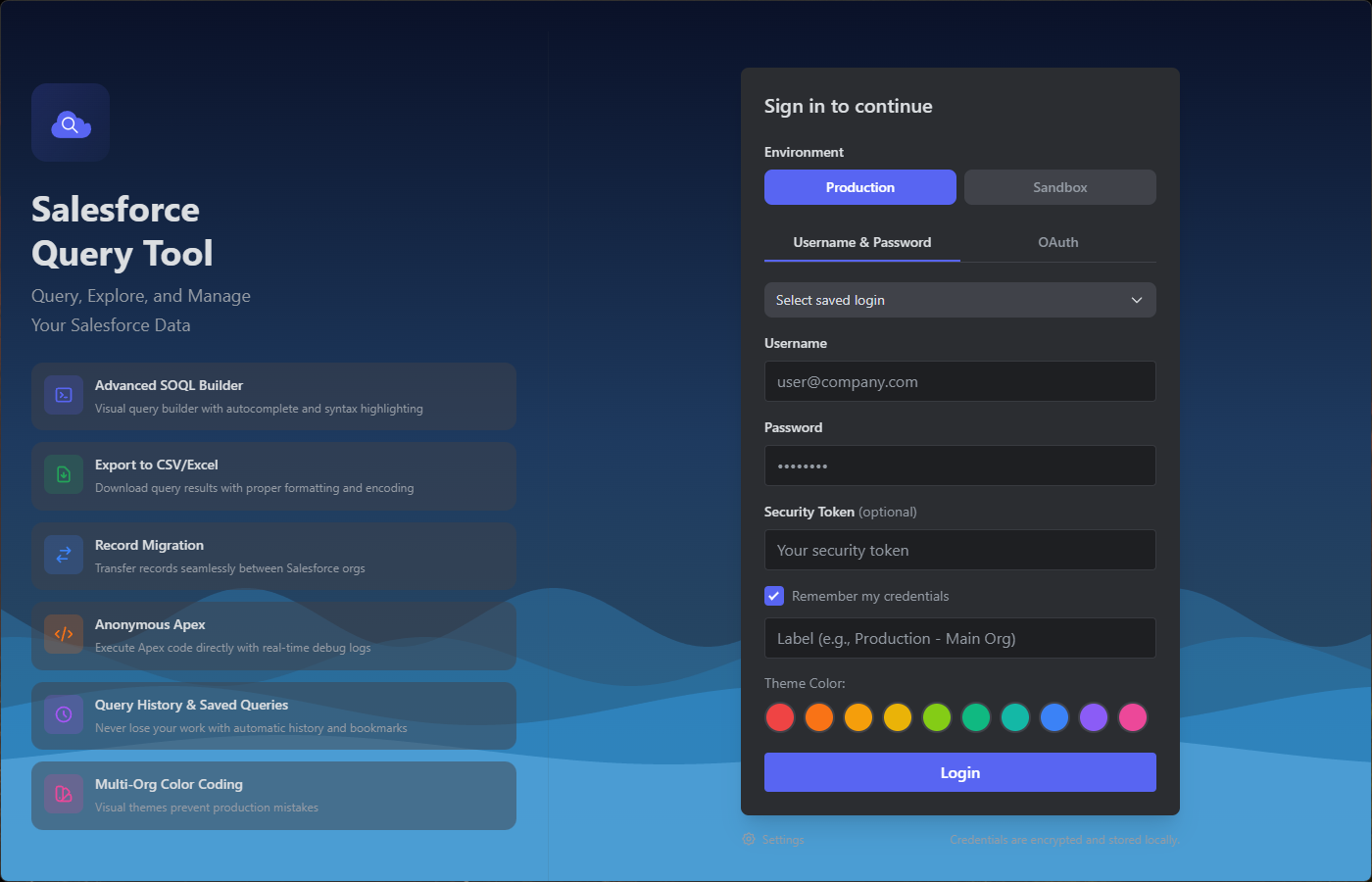Click the Query History clock icon
Viewport: 1372px width, 882px height.
coord(64,714)
